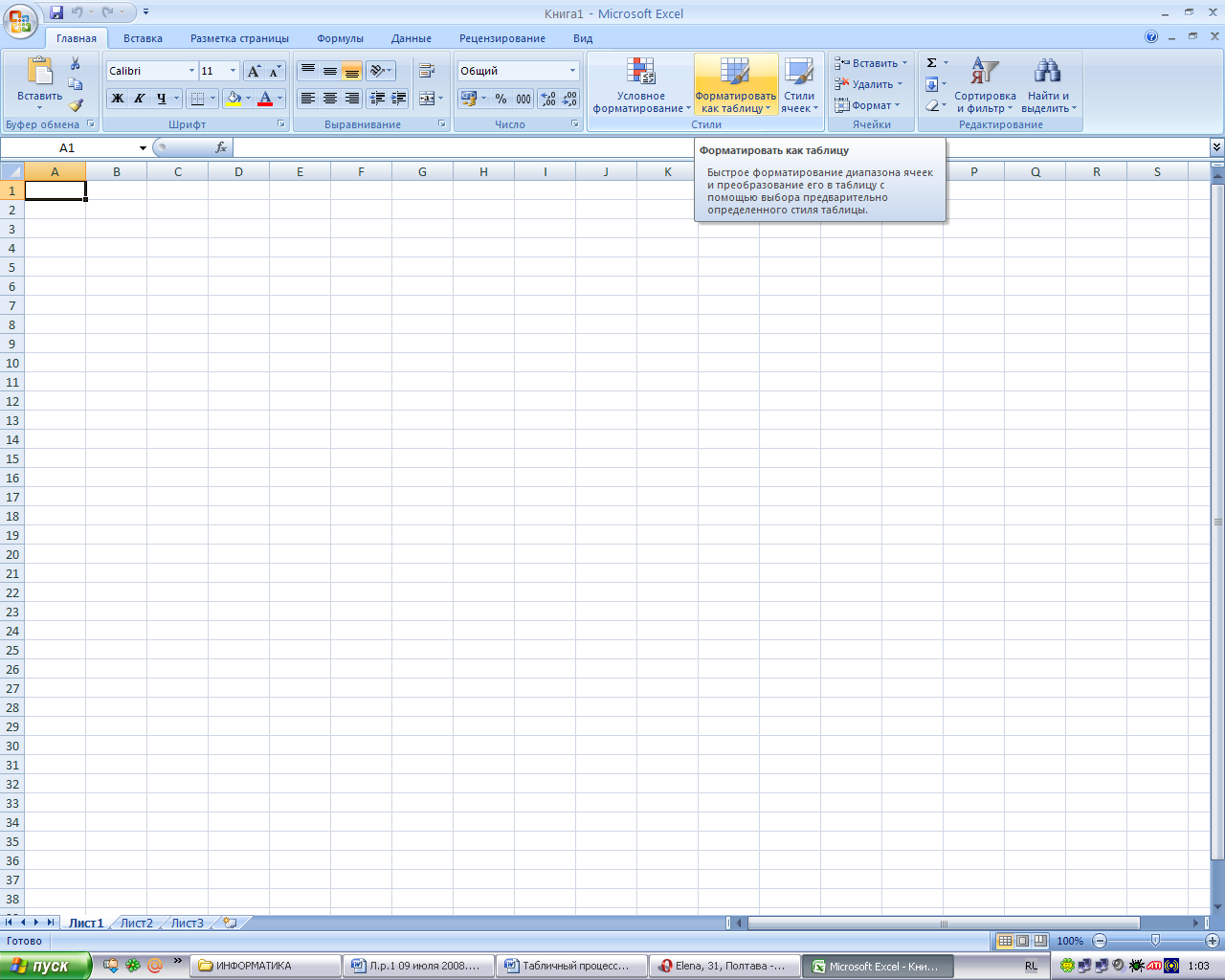Viewport: 1225px width, 980px height.
Task: Open the Разметка страницы tab
Action: point(239,38)
